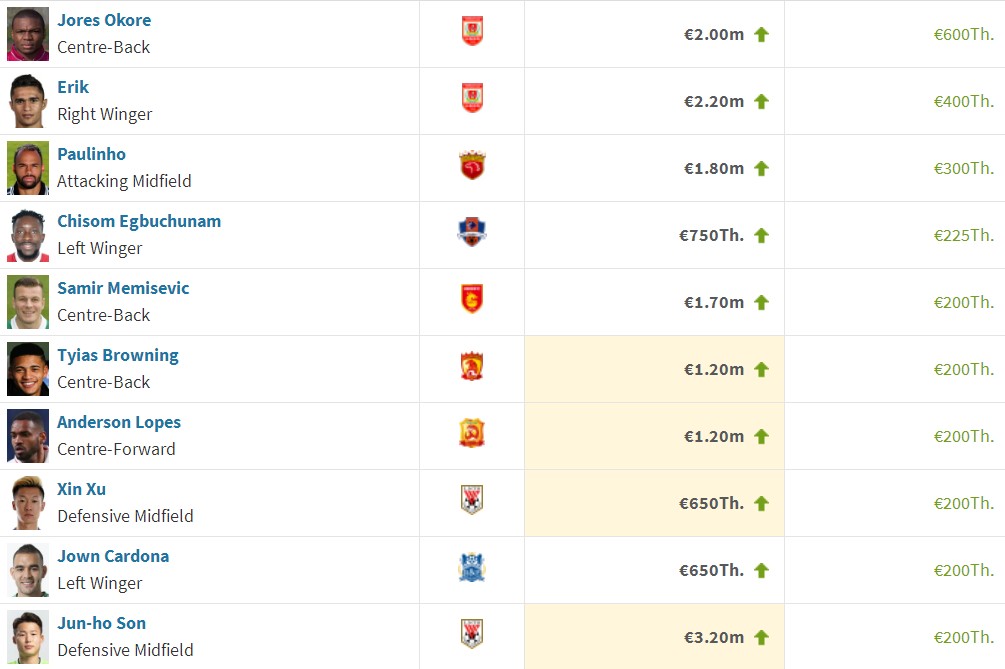Click the club badge in Tyias Browning's row

[x=472, y=367]
